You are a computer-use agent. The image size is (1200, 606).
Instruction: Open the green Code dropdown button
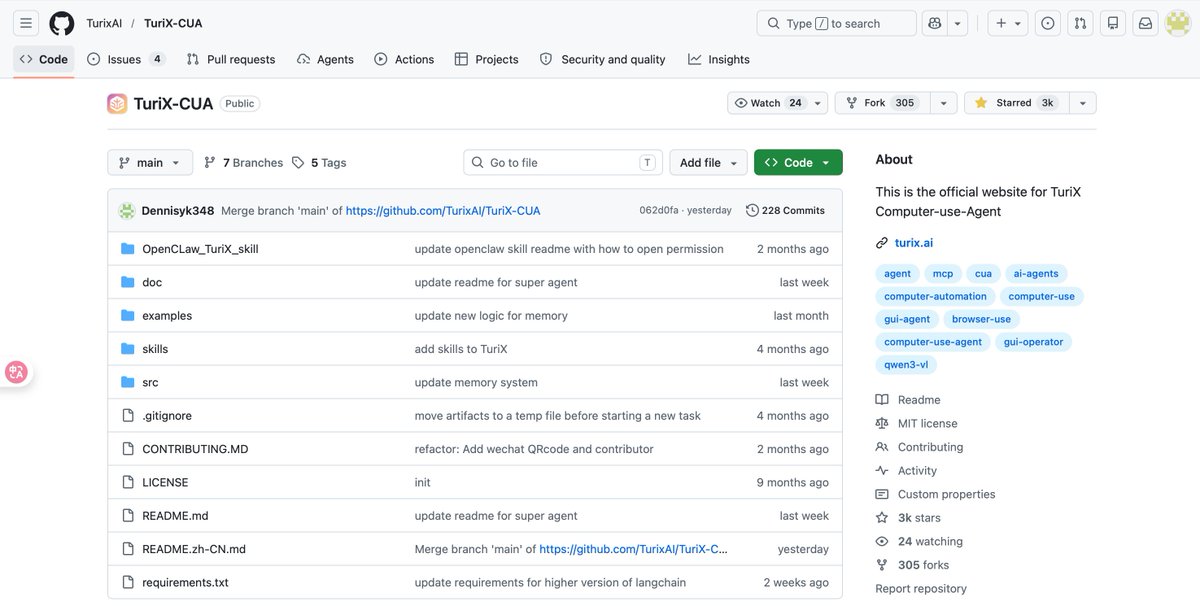coord(798,162)
